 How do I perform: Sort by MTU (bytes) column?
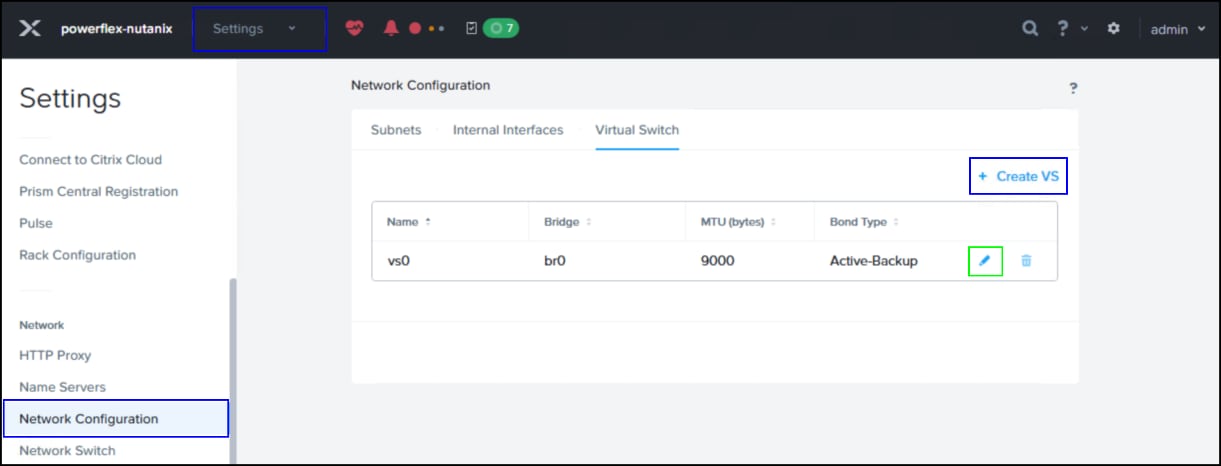[x=739, y=222]
